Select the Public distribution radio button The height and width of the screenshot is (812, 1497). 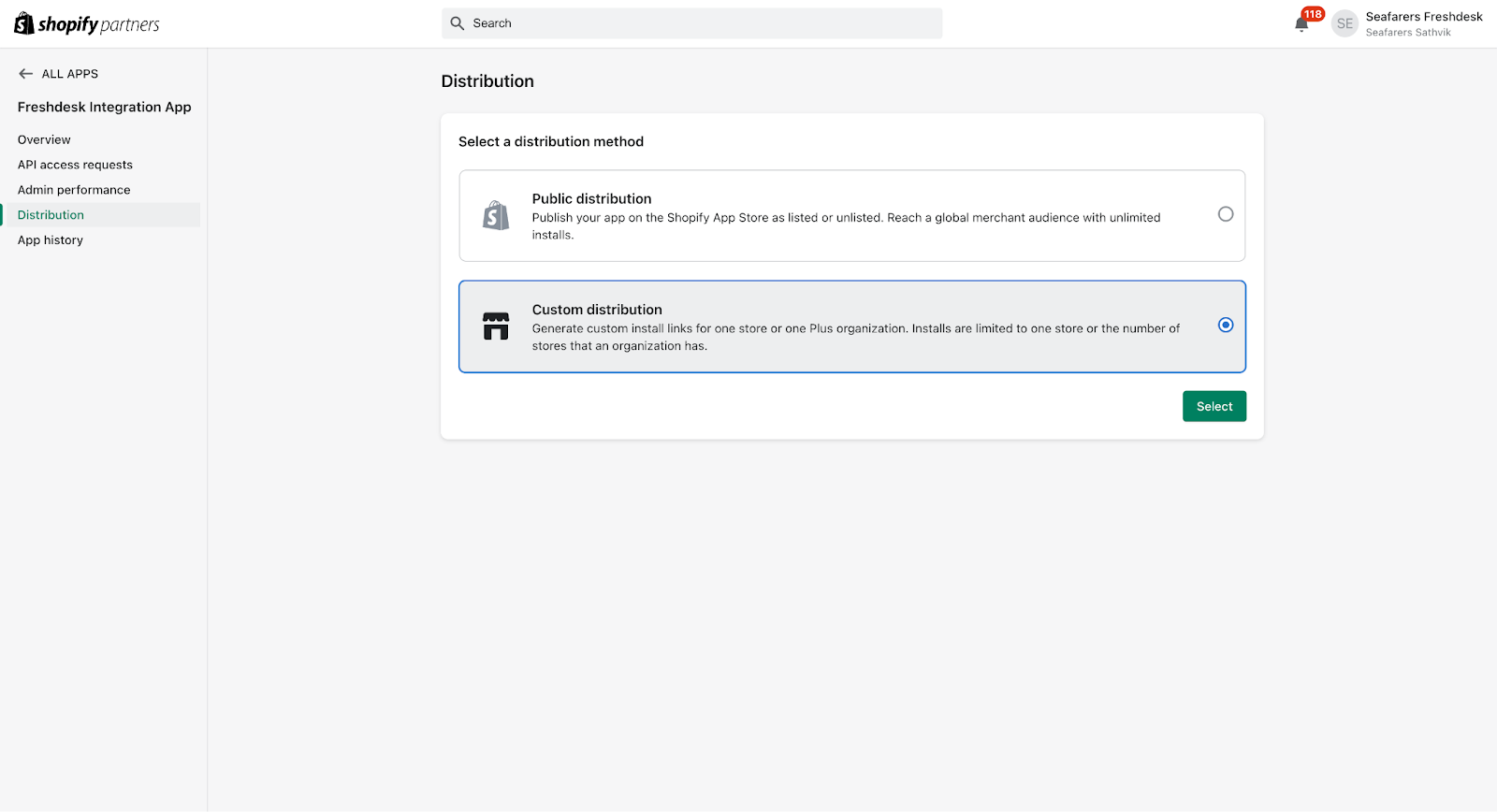1226,214
